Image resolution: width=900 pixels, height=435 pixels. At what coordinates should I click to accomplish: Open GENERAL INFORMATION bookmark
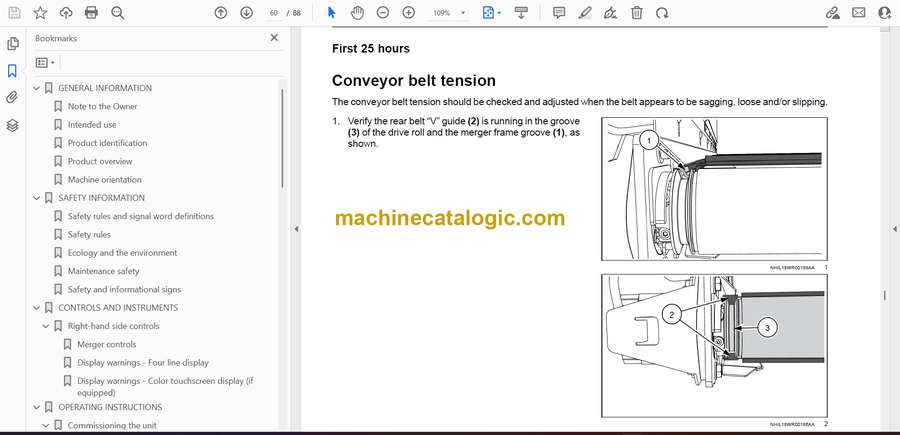point(105,88)
